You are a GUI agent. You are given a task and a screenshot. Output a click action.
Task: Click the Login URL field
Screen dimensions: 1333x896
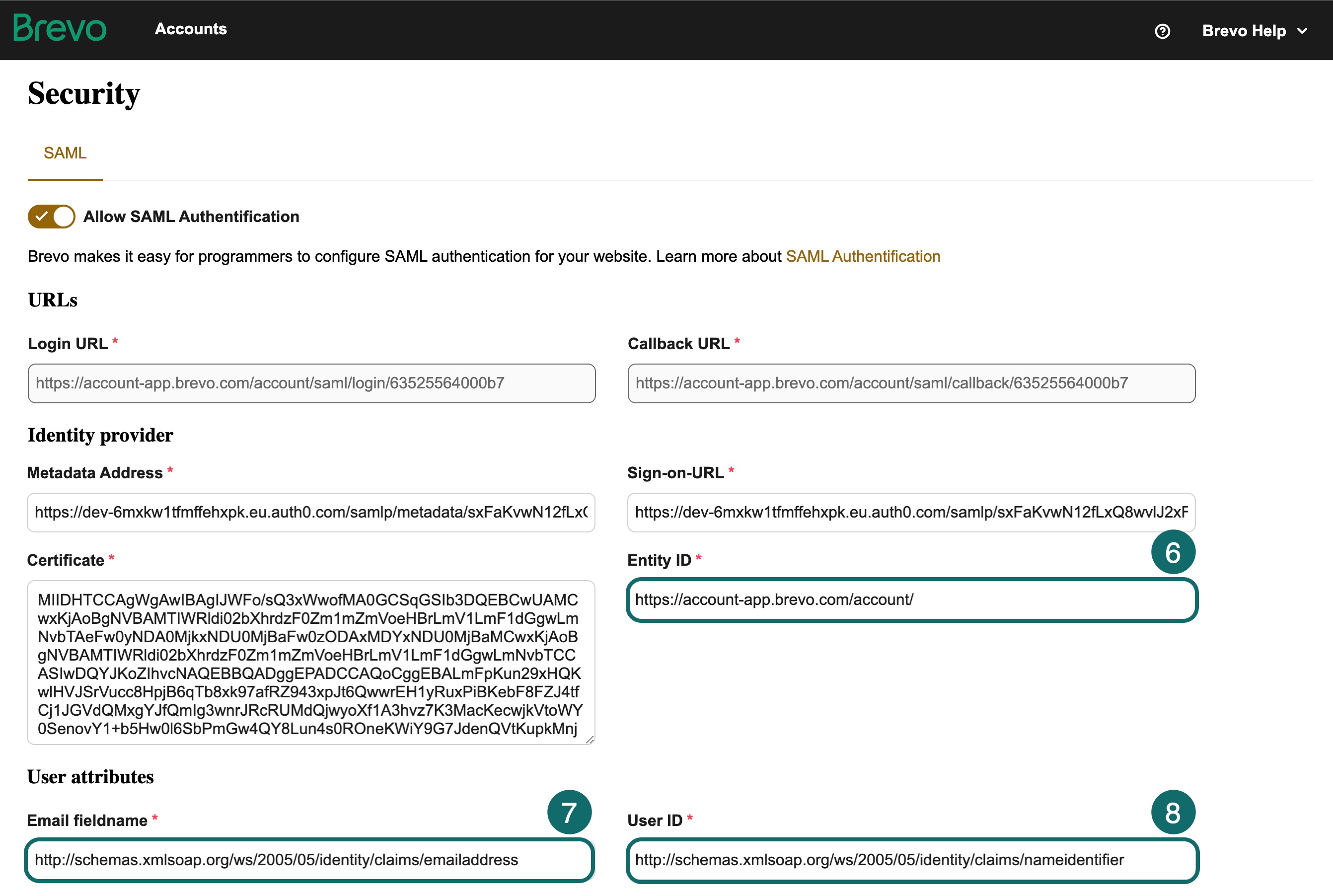point(311,383)
